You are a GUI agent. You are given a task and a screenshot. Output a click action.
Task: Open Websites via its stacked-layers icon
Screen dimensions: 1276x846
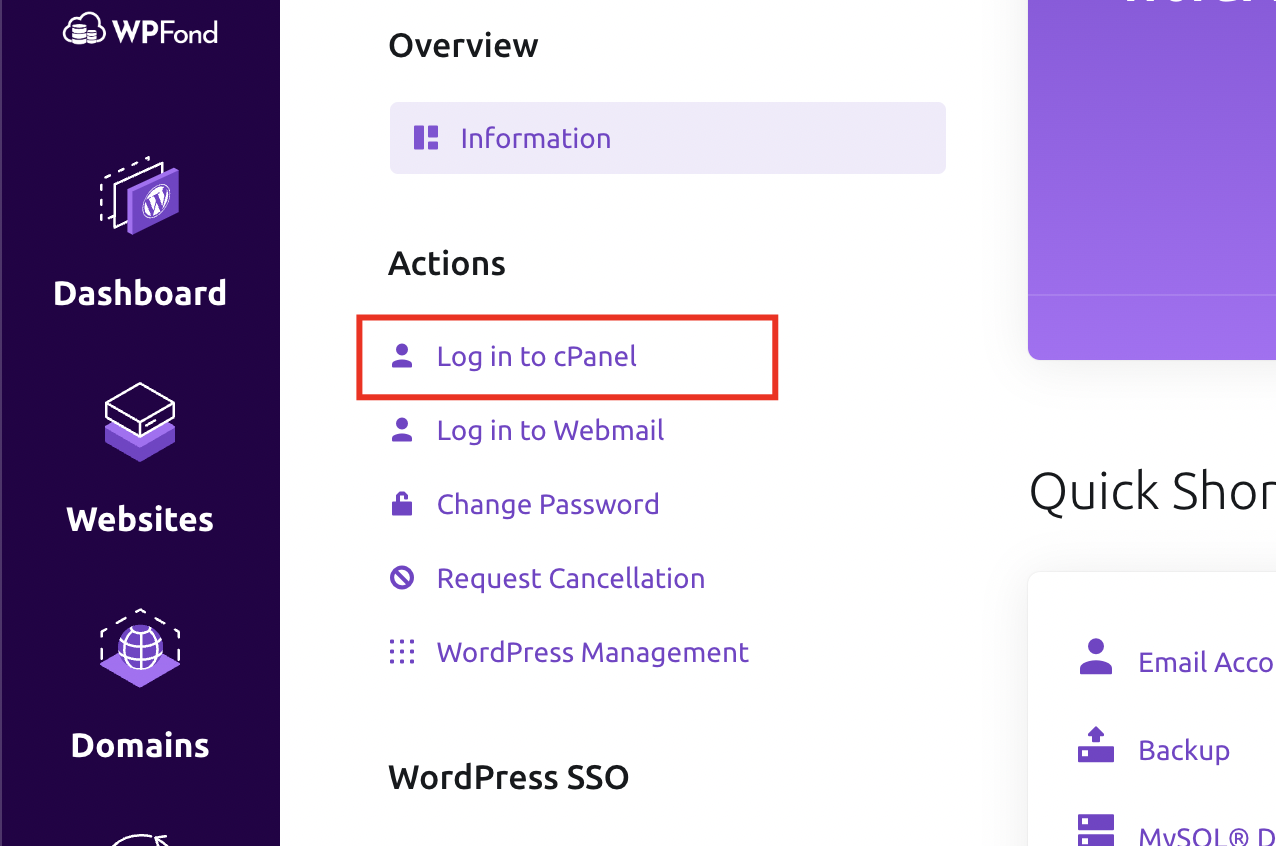(x=140, y=422)
